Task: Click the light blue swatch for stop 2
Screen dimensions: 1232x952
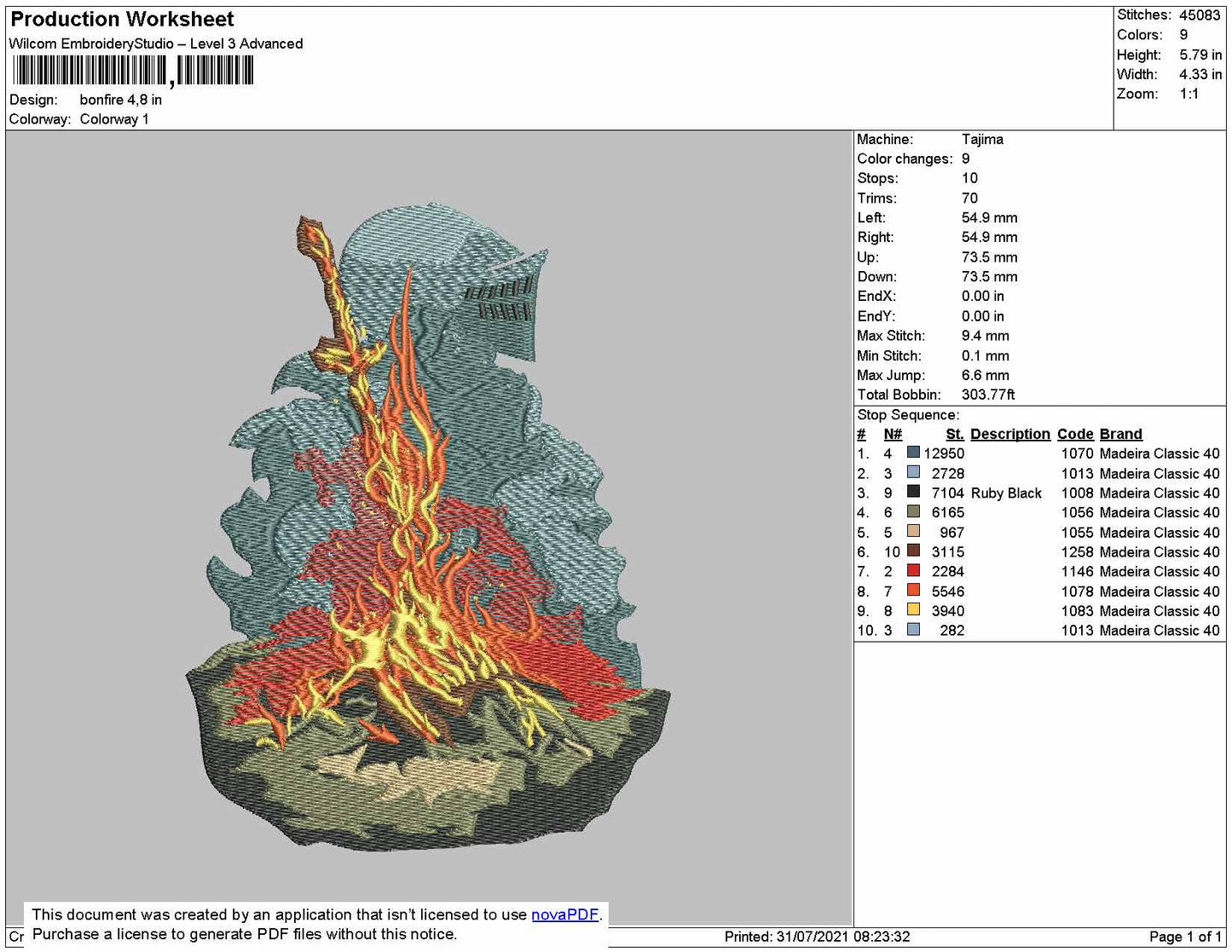Action: point(913,472)
